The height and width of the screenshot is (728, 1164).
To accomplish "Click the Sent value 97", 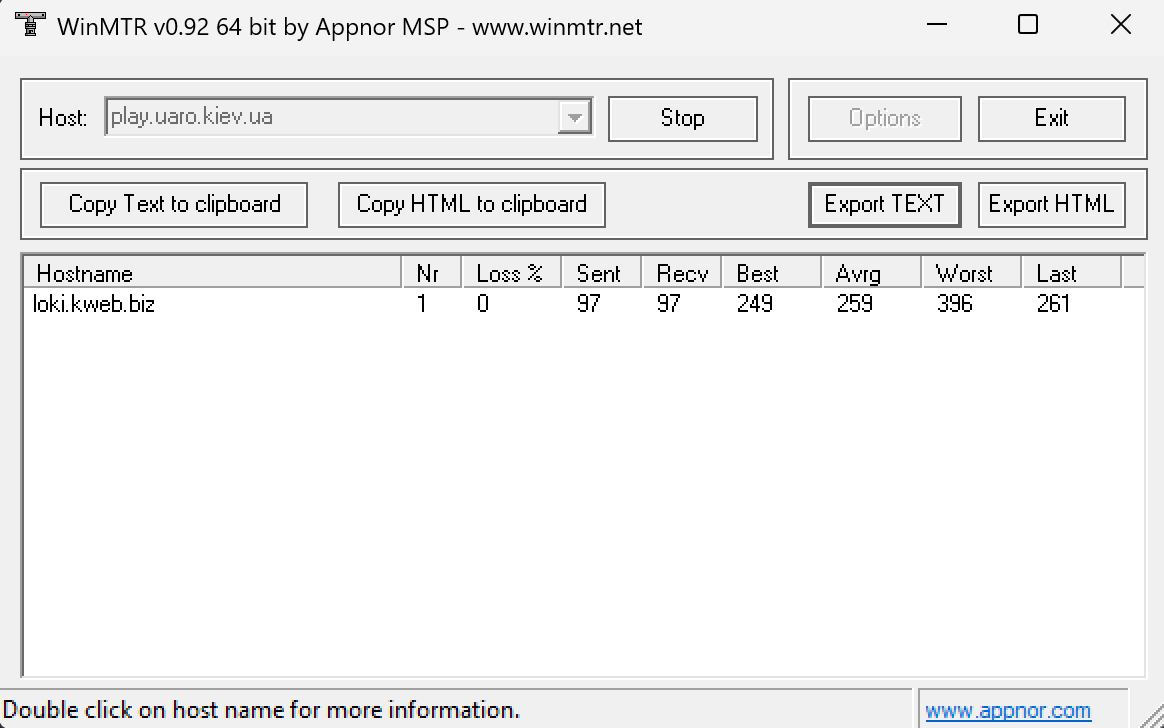I will 589,304.
